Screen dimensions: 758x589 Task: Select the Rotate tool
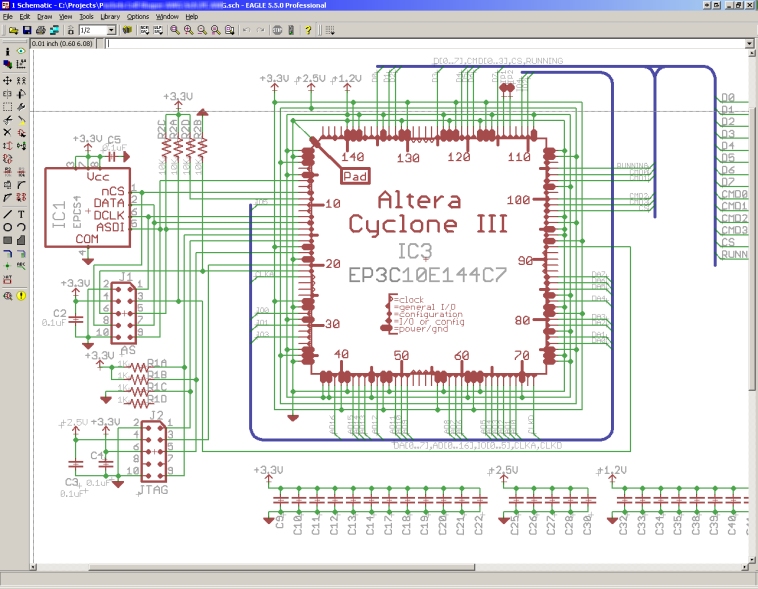(x=21, y=93)
